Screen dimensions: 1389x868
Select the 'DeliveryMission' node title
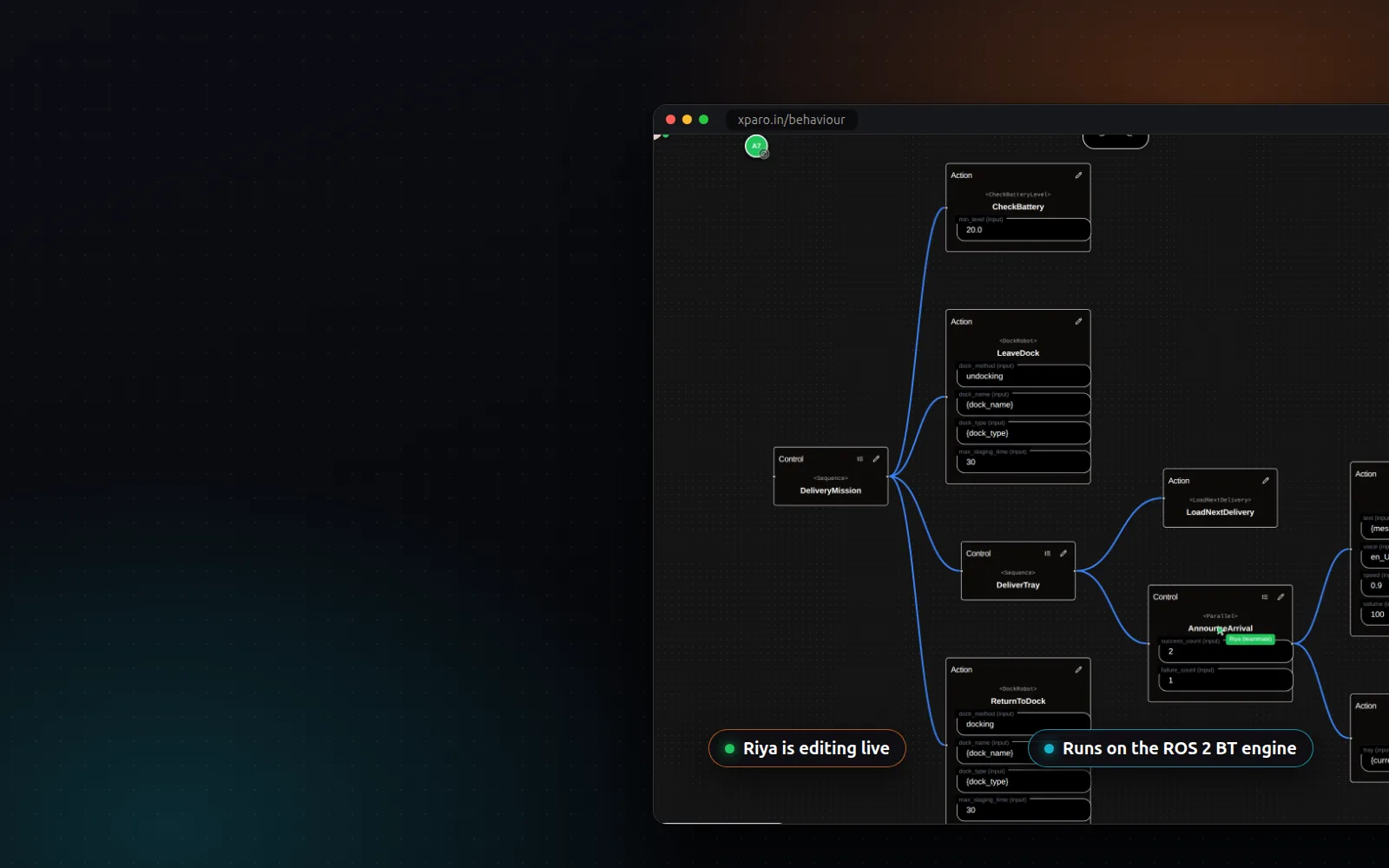(x=831, y=490)
